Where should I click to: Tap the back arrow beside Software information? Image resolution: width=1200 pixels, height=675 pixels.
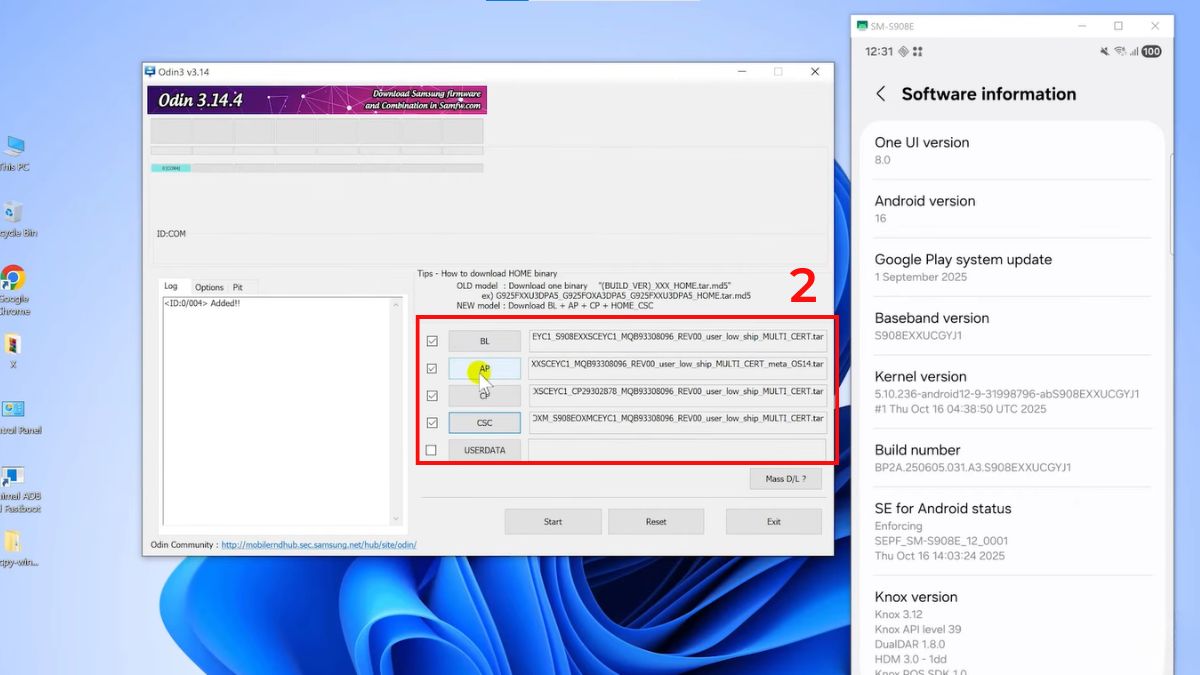point(880,93)
